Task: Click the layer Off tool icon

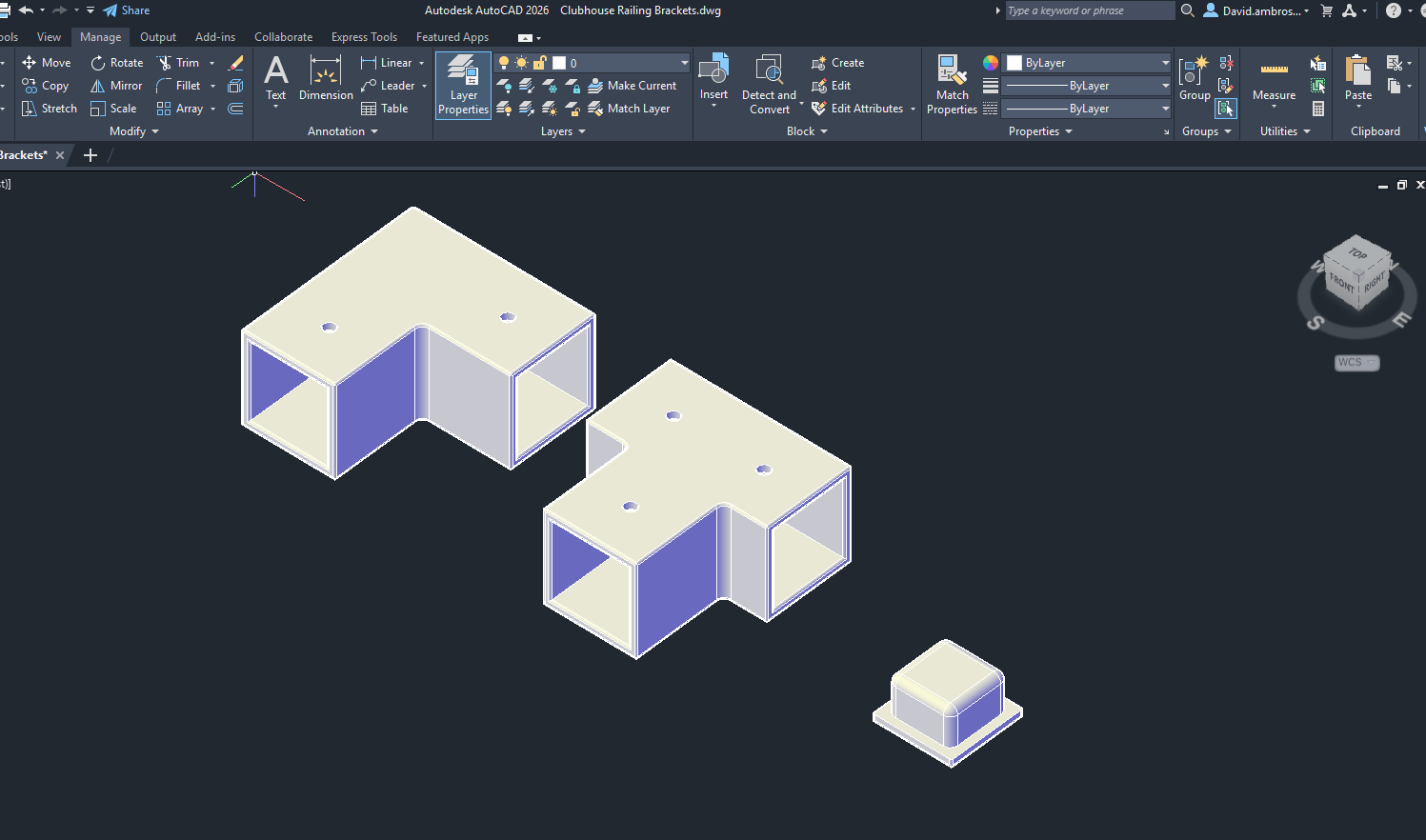Action: 504,86
